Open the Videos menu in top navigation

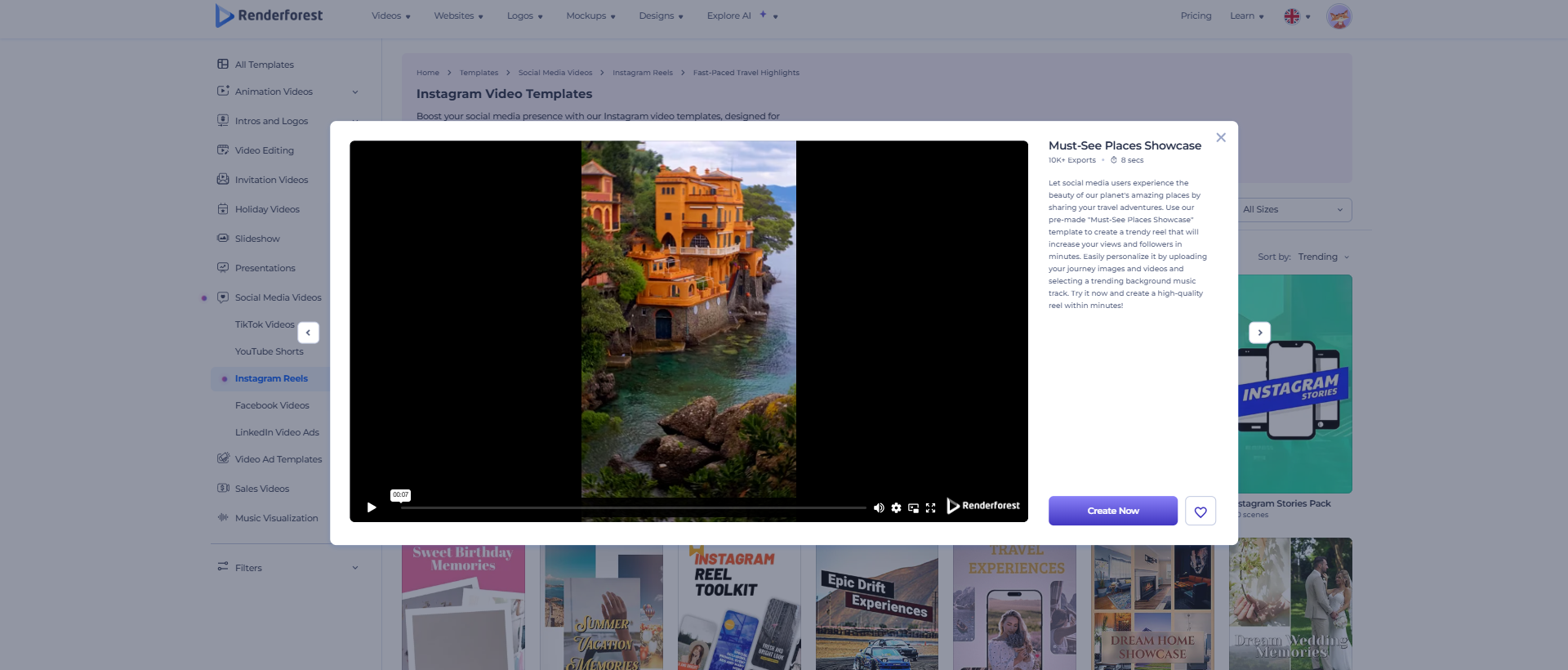tap(390, 16)
